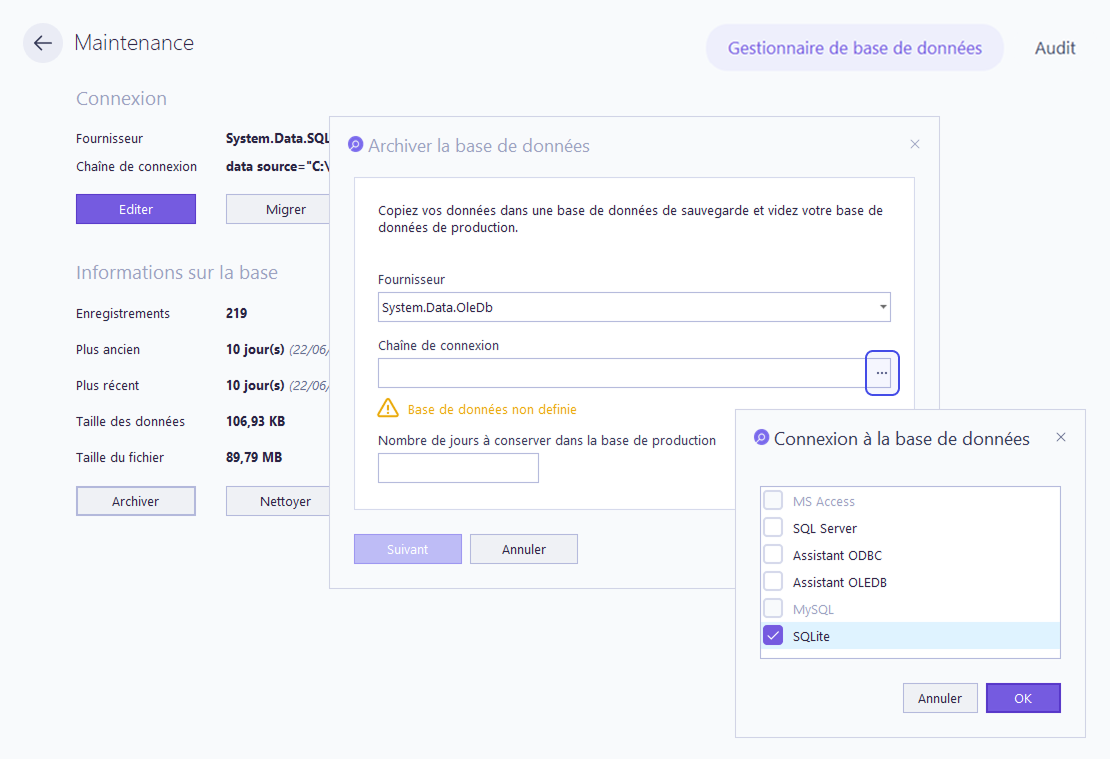Click the Editer button
This screenshot has height=759, width=1110.
[x=136, y=209]
